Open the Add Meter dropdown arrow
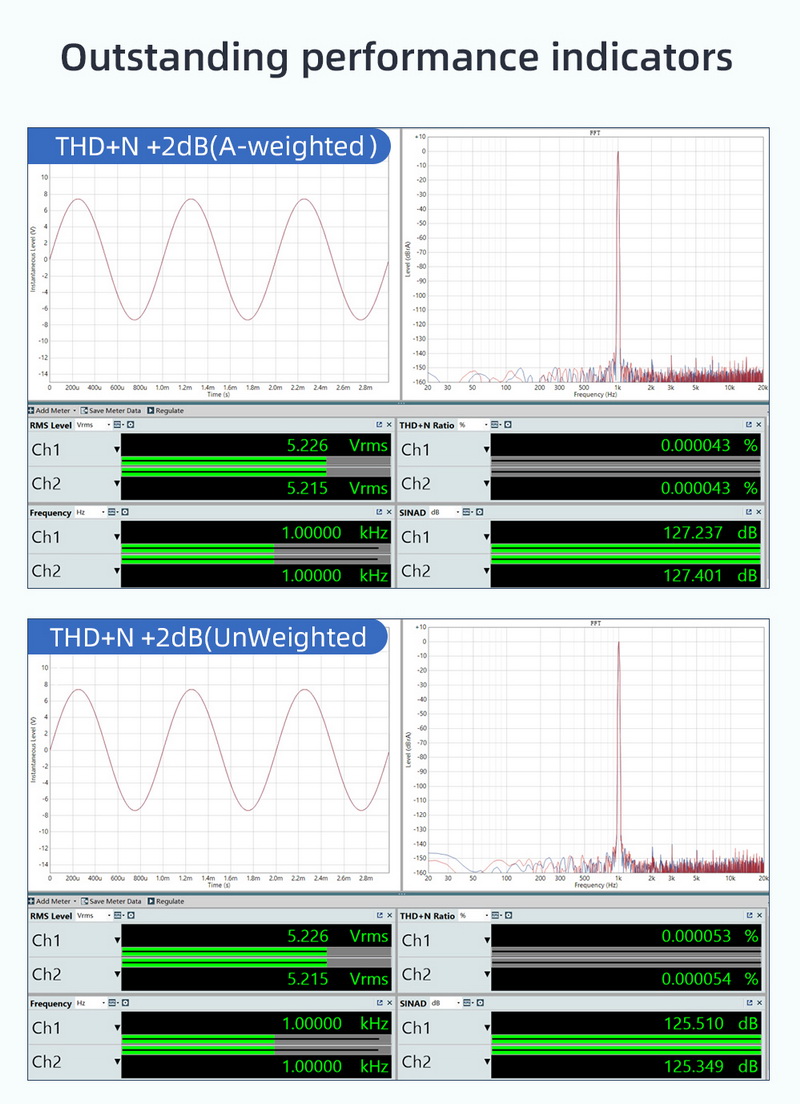This screenshot has height=1104, width=800. (73, 410)
